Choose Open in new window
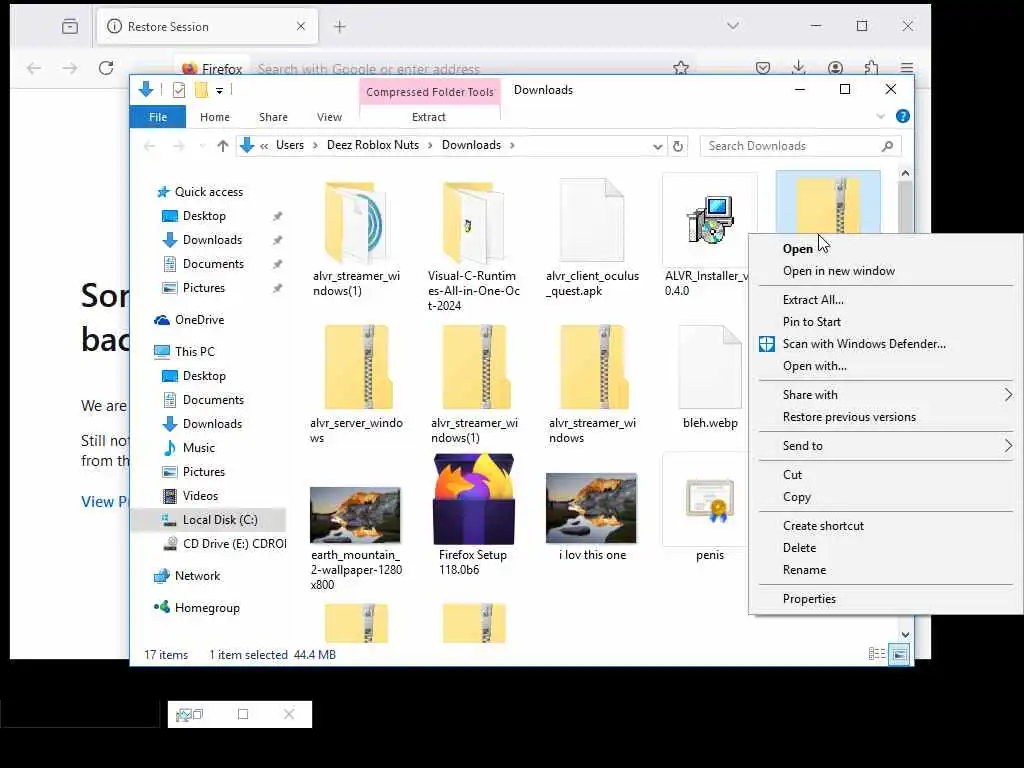 (x=839, y=271)
